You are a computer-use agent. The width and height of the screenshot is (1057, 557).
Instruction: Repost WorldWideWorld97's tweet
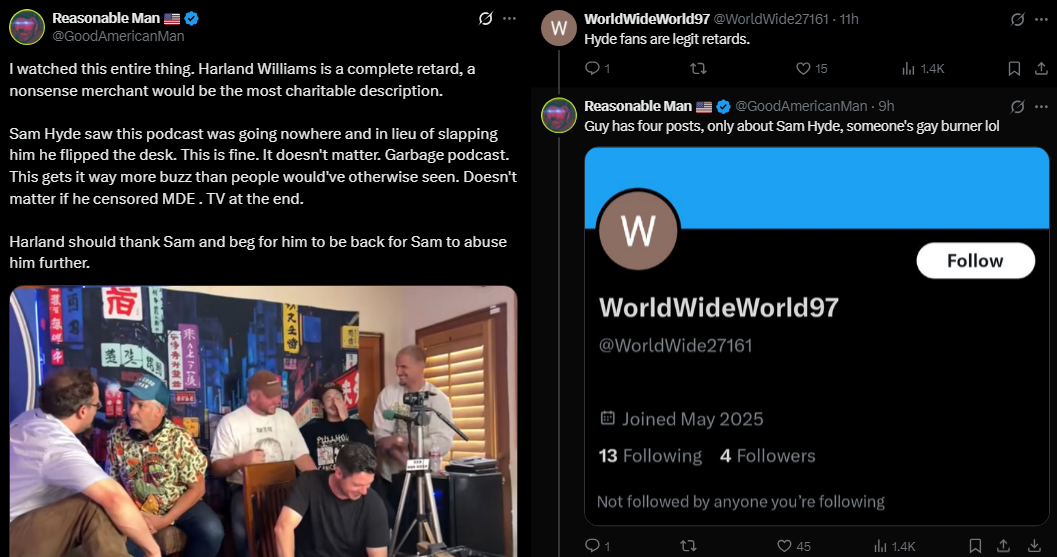[x=699, y=68]
